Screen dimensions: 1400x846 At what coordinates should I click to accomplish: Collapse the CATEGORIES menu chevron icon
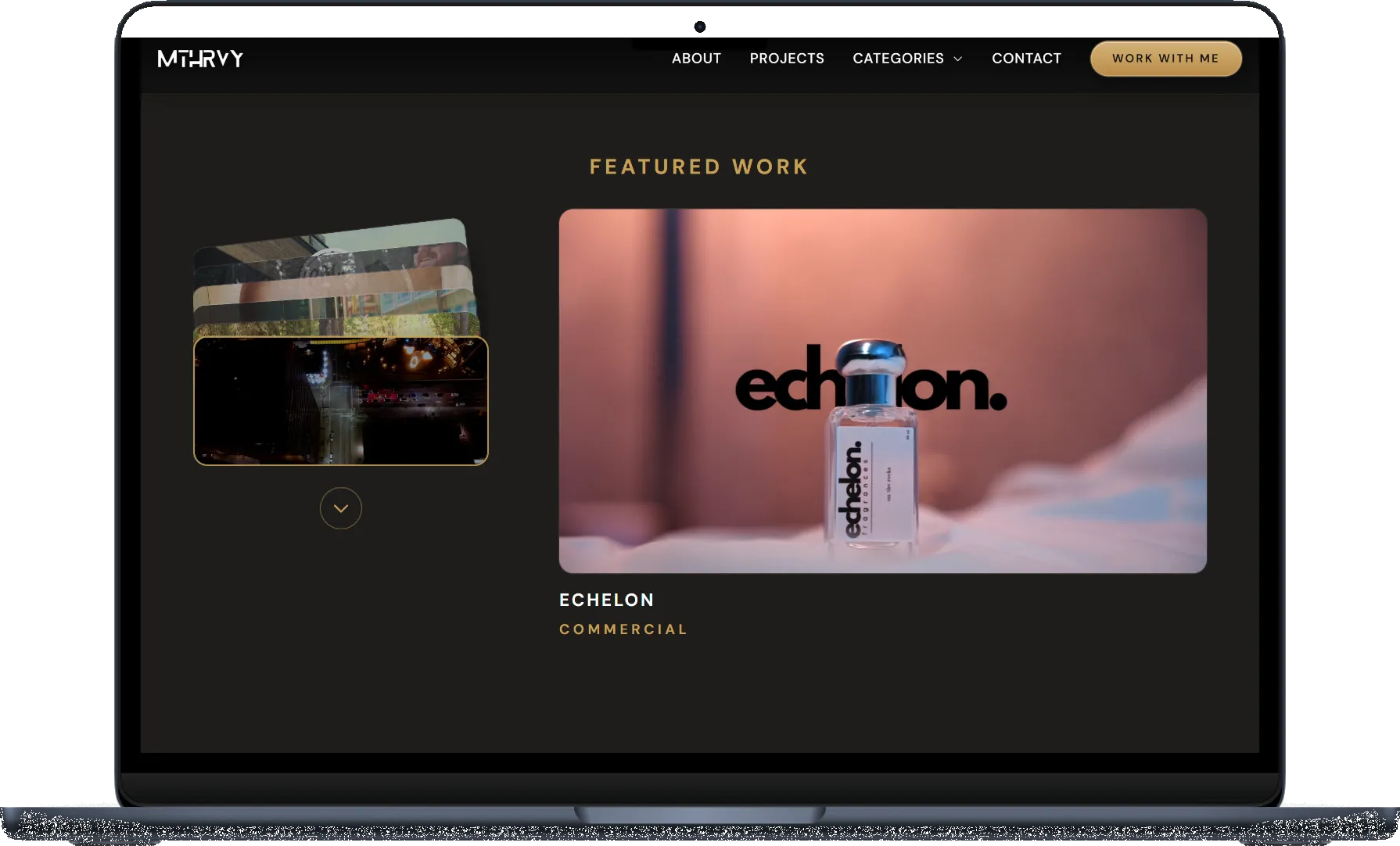click(957, 59)
